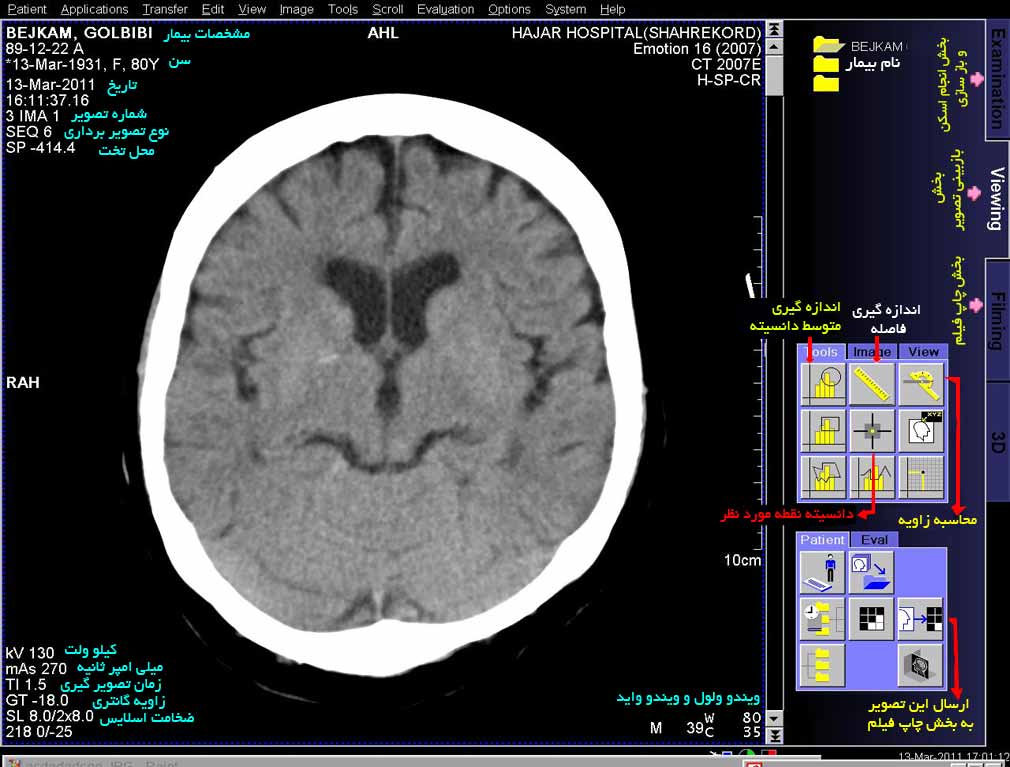Select the Image subtab

872,352
